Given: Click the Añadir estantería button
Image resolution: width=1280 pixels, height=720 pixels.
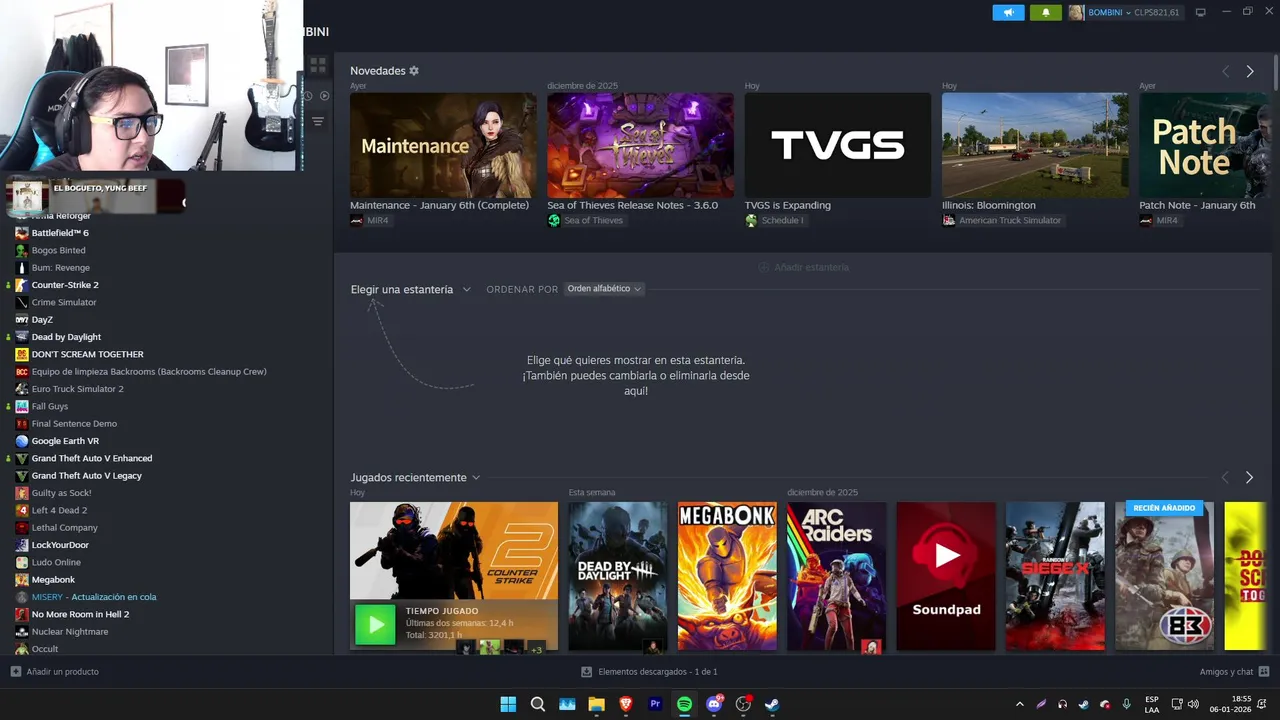Looking at the screenshot, I should click(803, 267).
